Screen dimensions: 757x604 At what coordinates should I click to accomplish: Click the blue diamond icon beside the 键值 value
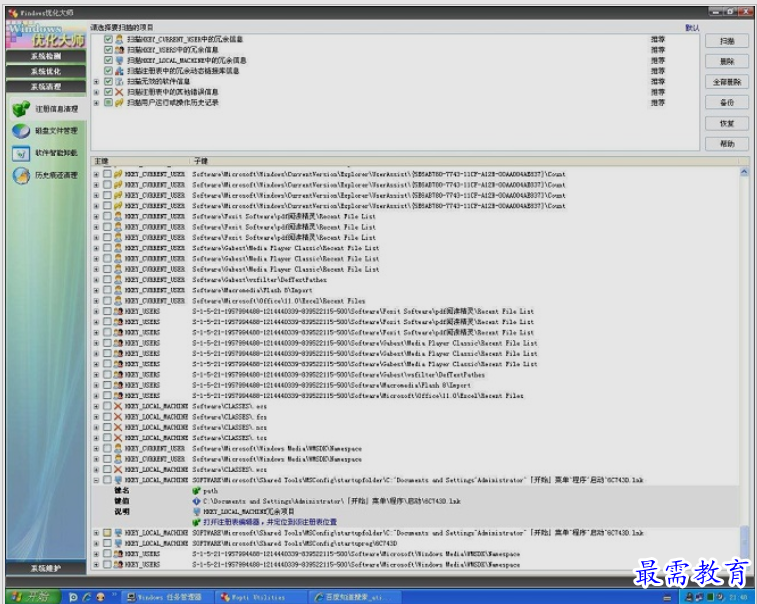(x=196, y=501)
